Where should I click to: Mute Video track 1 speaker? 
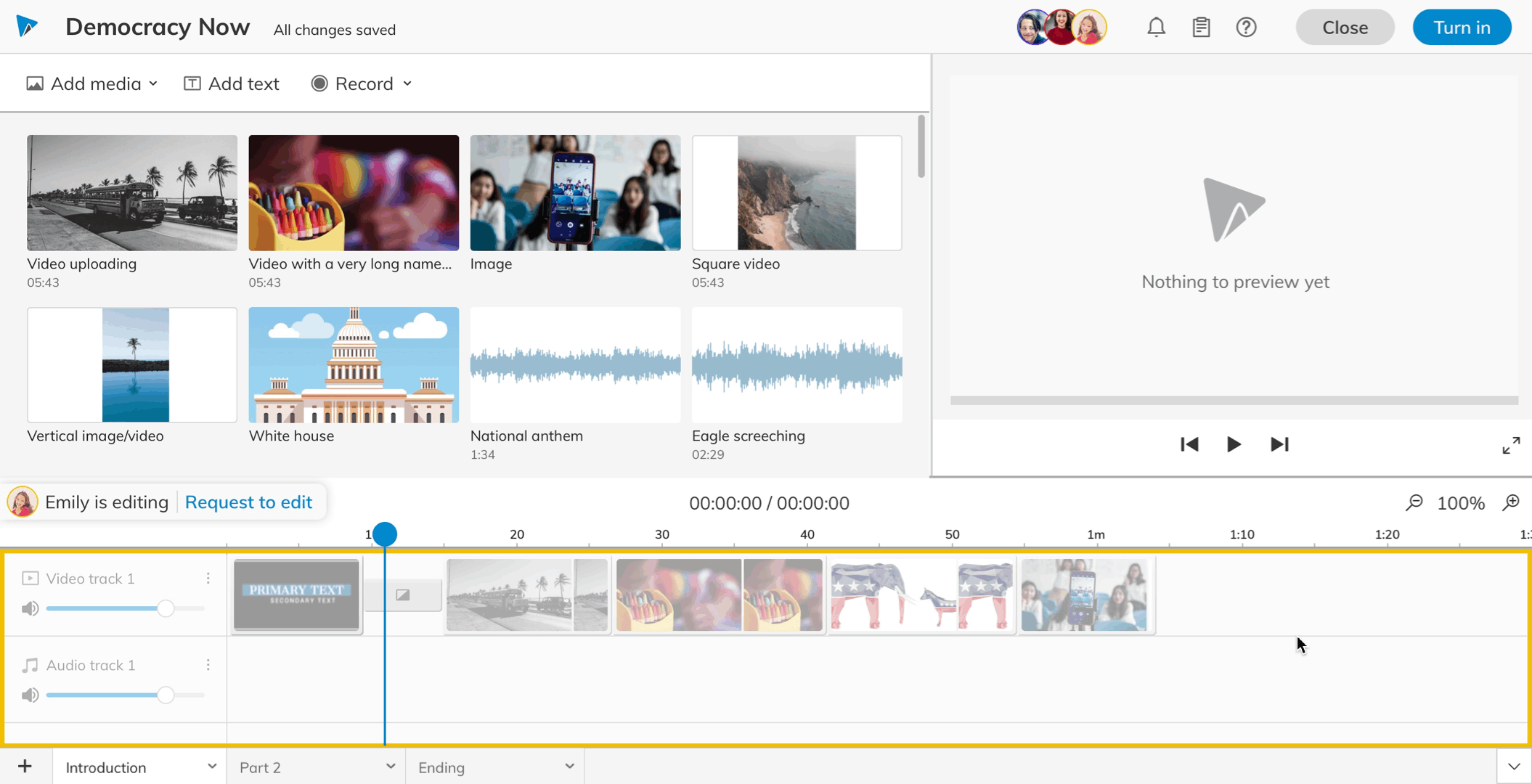coord(30,608)
